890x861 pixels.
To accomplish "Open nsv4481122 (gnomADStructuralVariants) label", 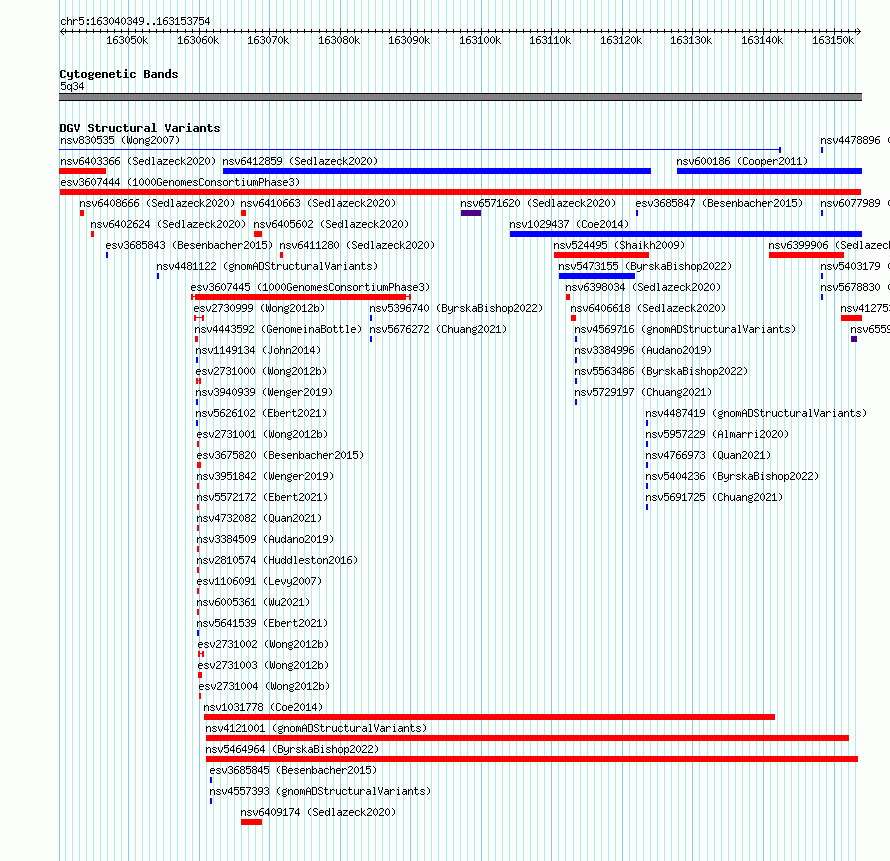I will click(x=267, y=266).
